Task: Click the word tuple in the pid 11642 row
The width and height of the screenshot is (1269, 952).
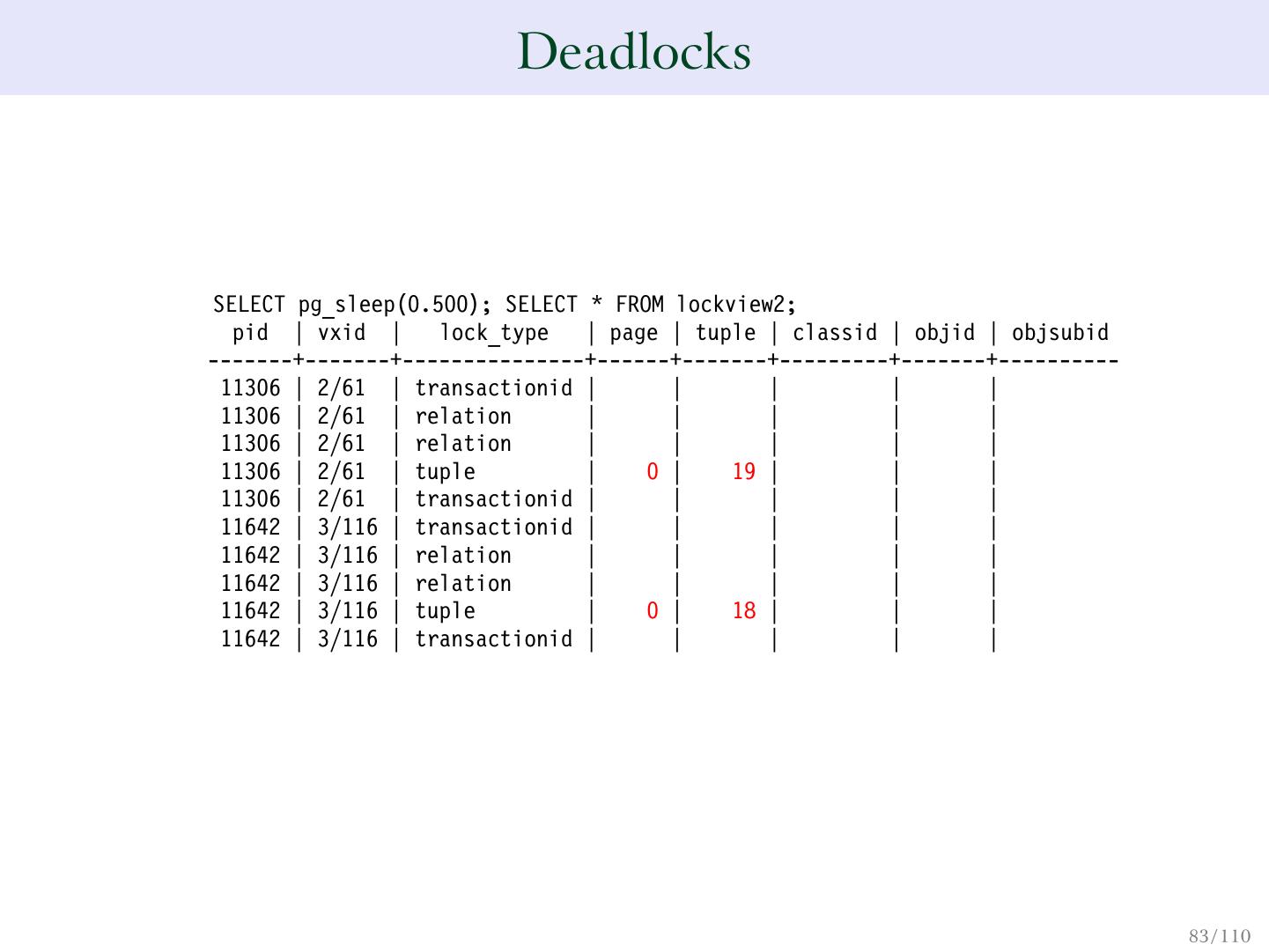Action: [445, 611]
